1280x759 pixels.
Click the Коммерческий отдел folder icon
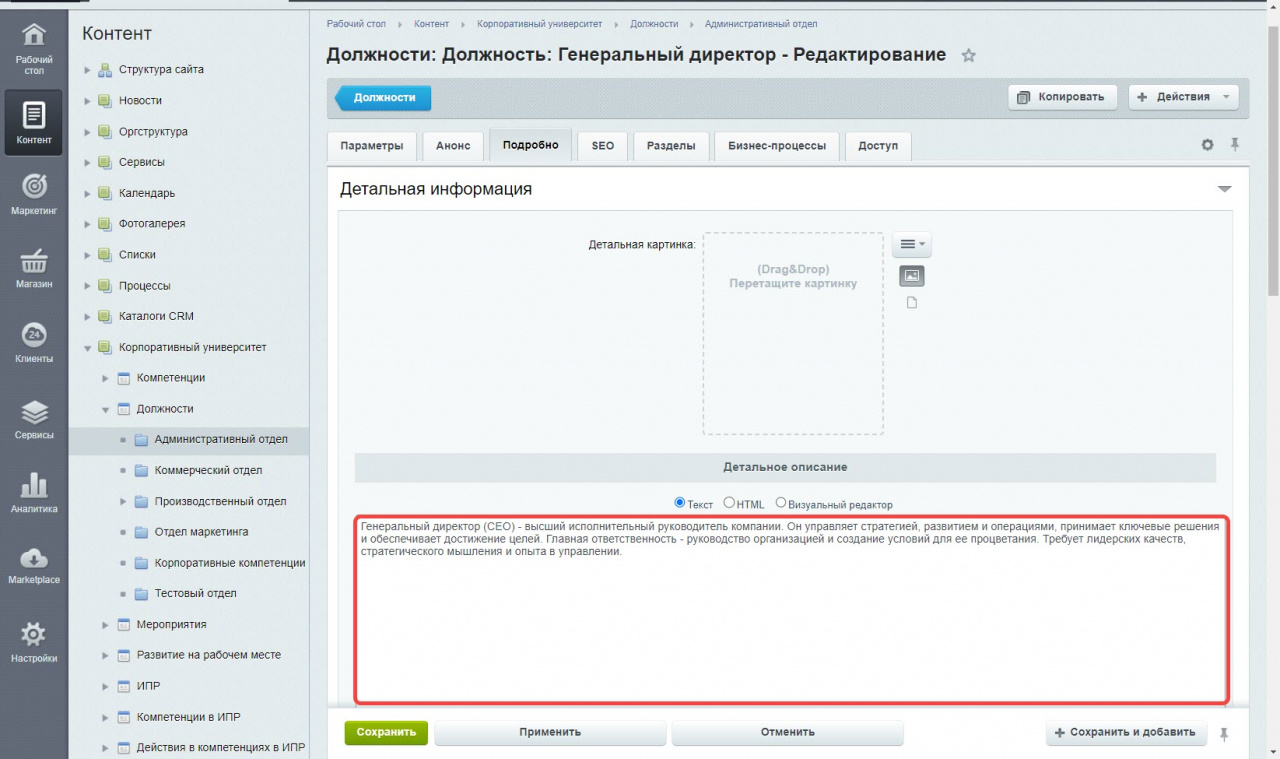tap(140, 470)
